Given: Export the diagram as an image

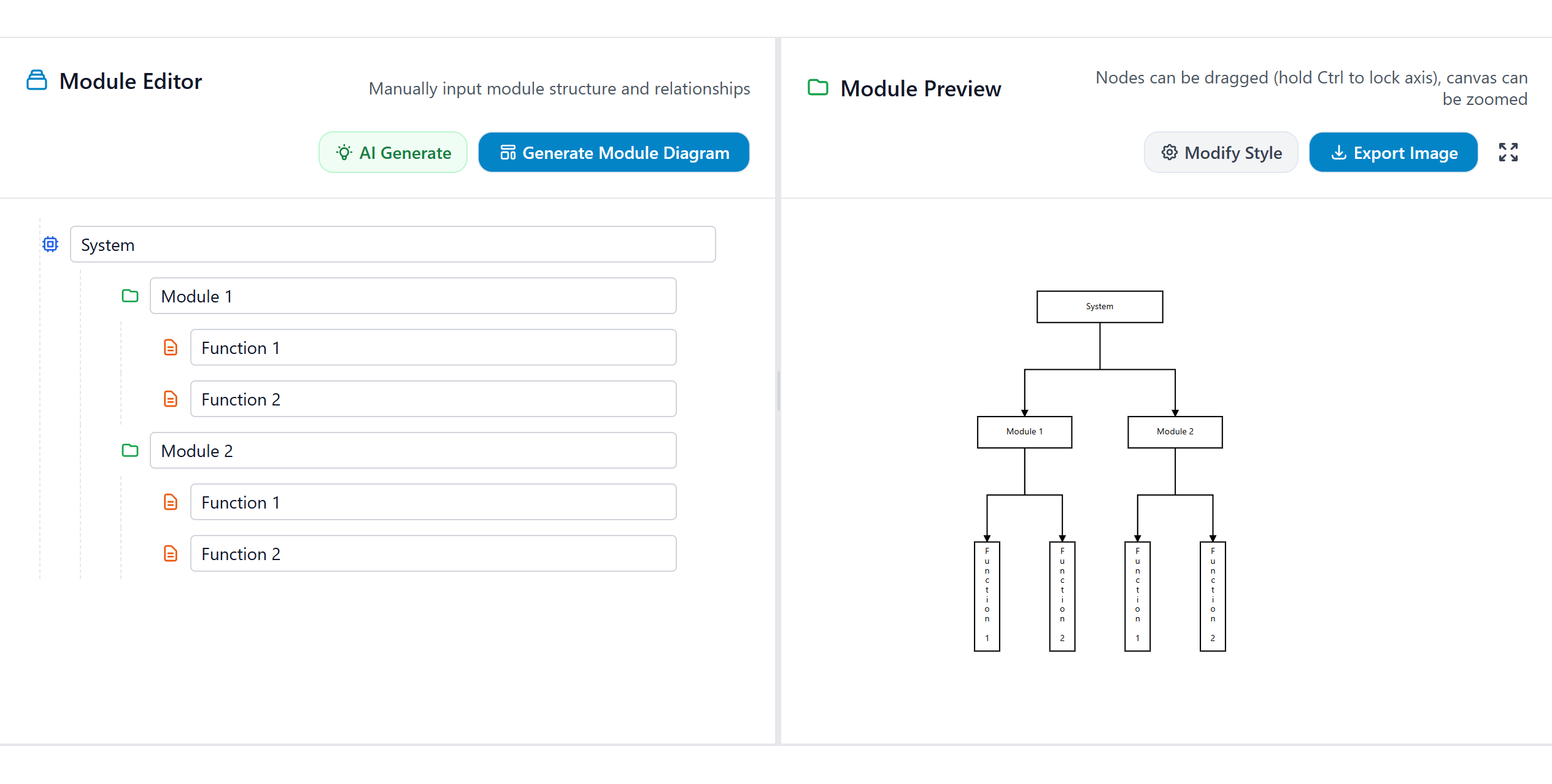Looking at the screenshot, I should click(1394, 152).
